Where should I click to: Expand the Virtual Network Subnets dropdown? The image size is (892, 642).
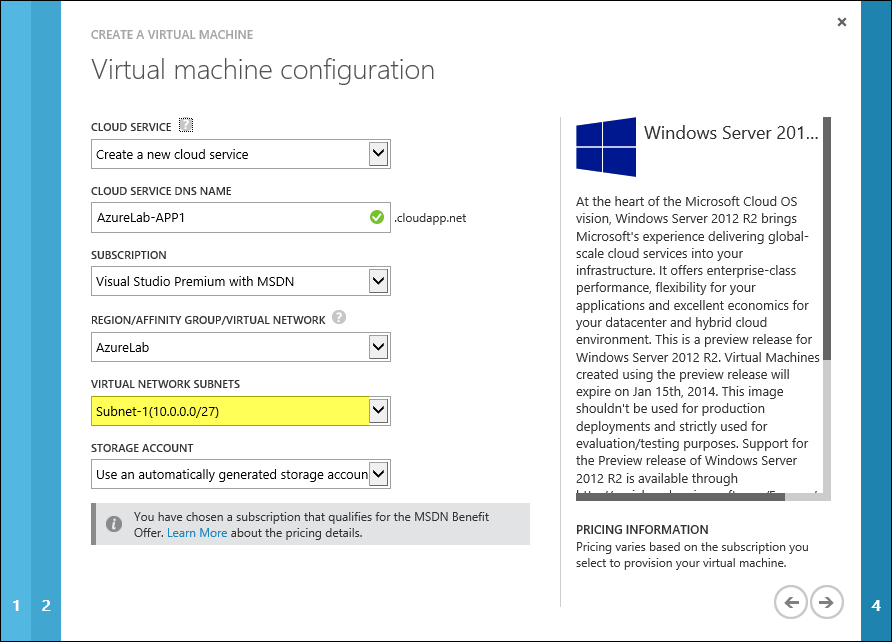[x=378, y=410]
